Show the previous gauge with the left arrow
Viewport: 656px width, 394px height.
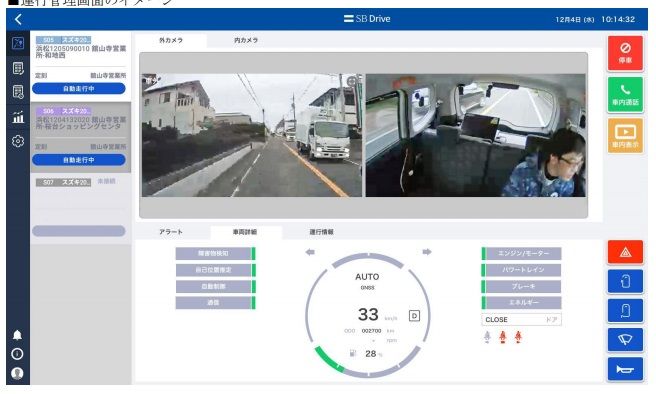coord(310,252)
